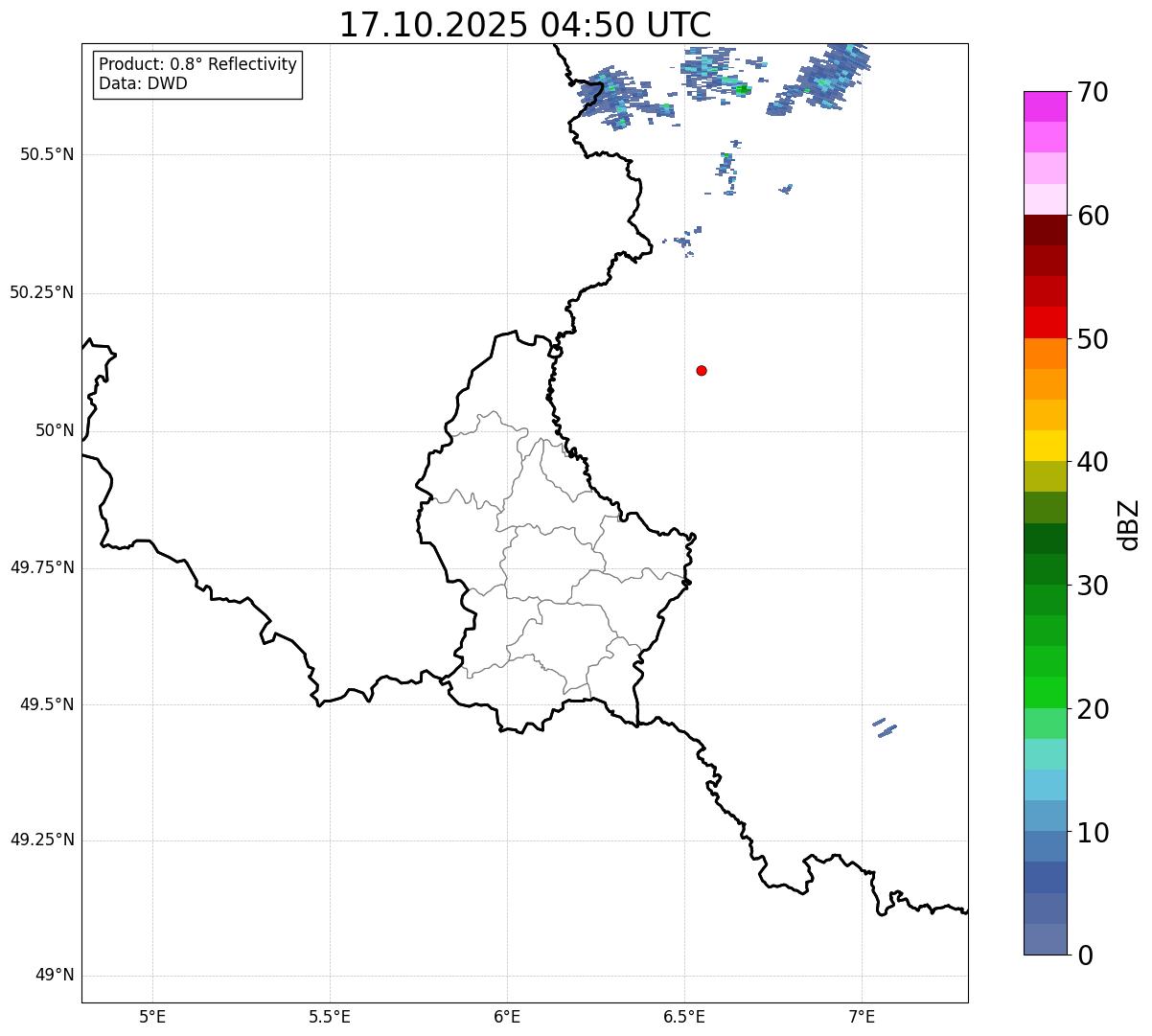Viewport: 1152px width, 1036px height.
Task: Click the "6°E" longitude label
Action: 507,1016
